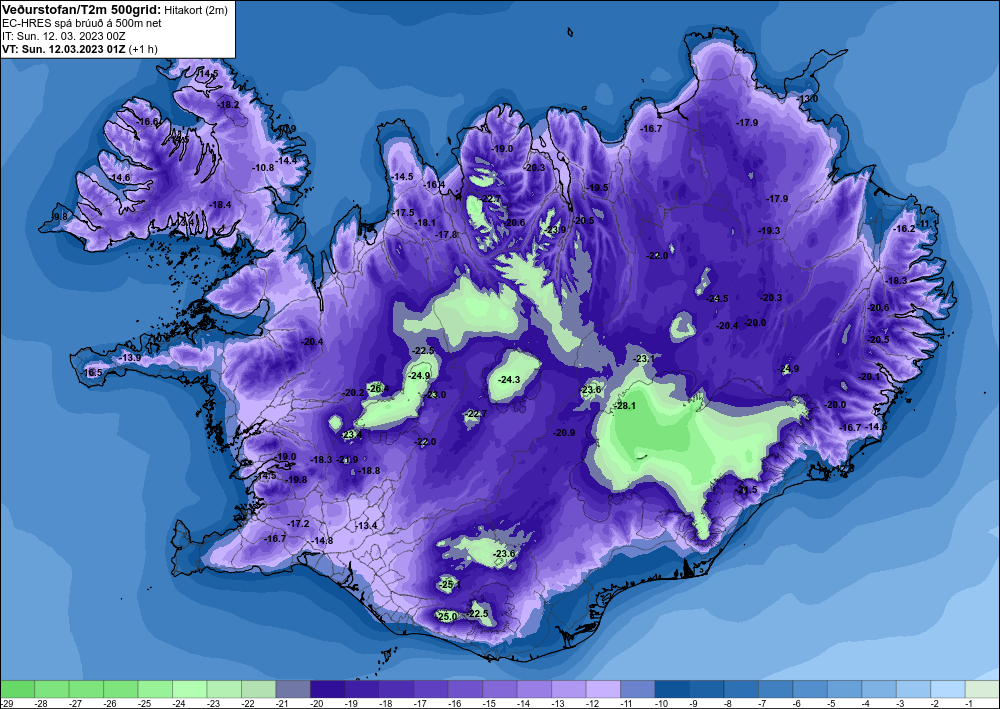The image size is (1000, 709).
Task: Click the -28.1 temperature label on the glacier
Action: point(625,406)
